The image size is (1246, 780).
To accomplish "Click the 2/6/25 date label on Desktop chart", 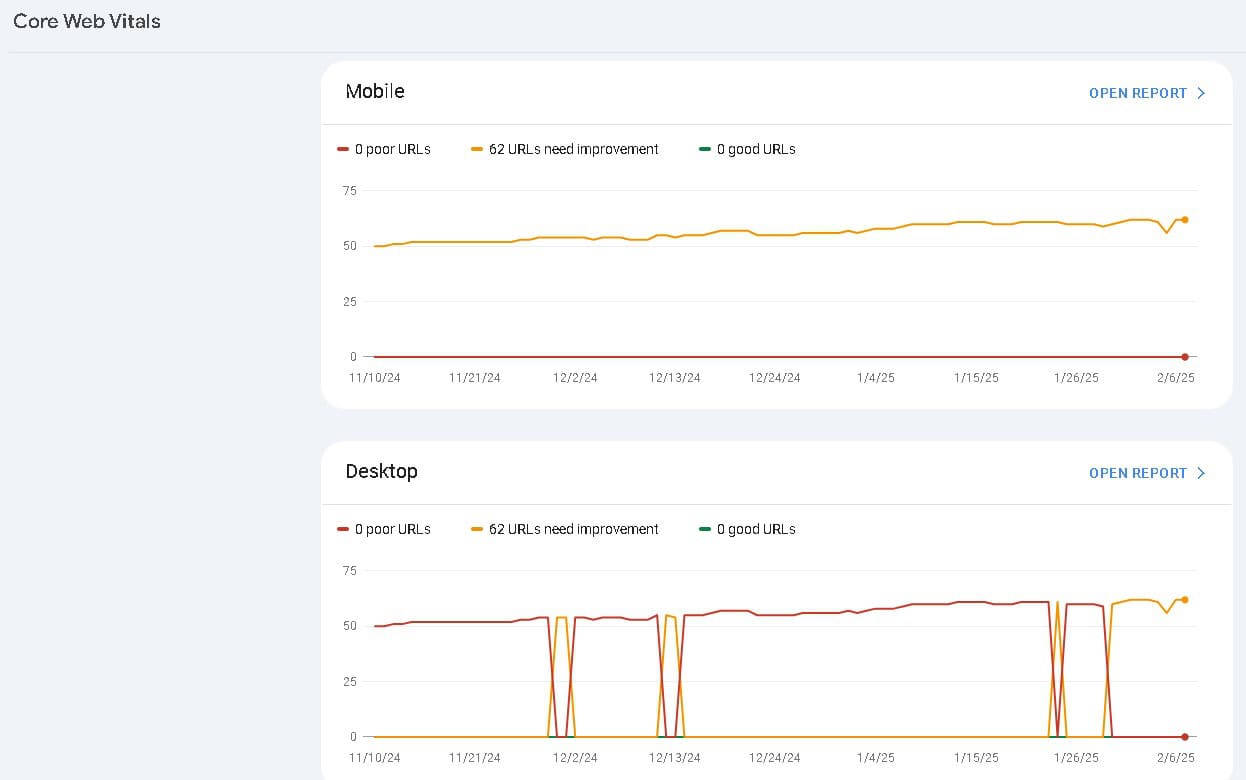I will [x=1175, y=757].
